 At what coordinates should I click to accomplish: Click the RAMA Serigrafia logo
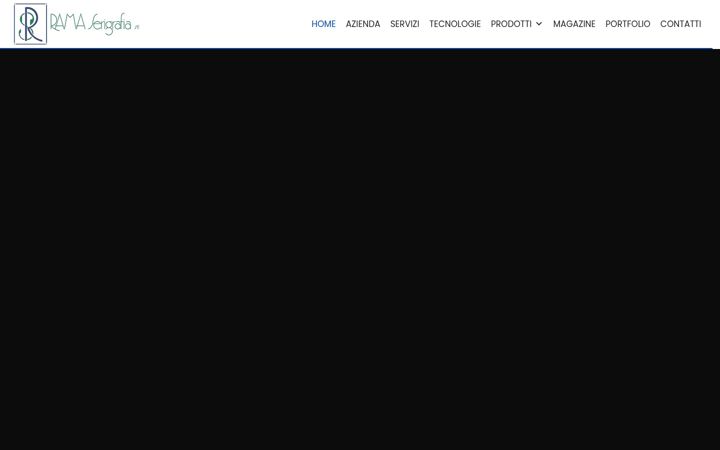(76, 24)
